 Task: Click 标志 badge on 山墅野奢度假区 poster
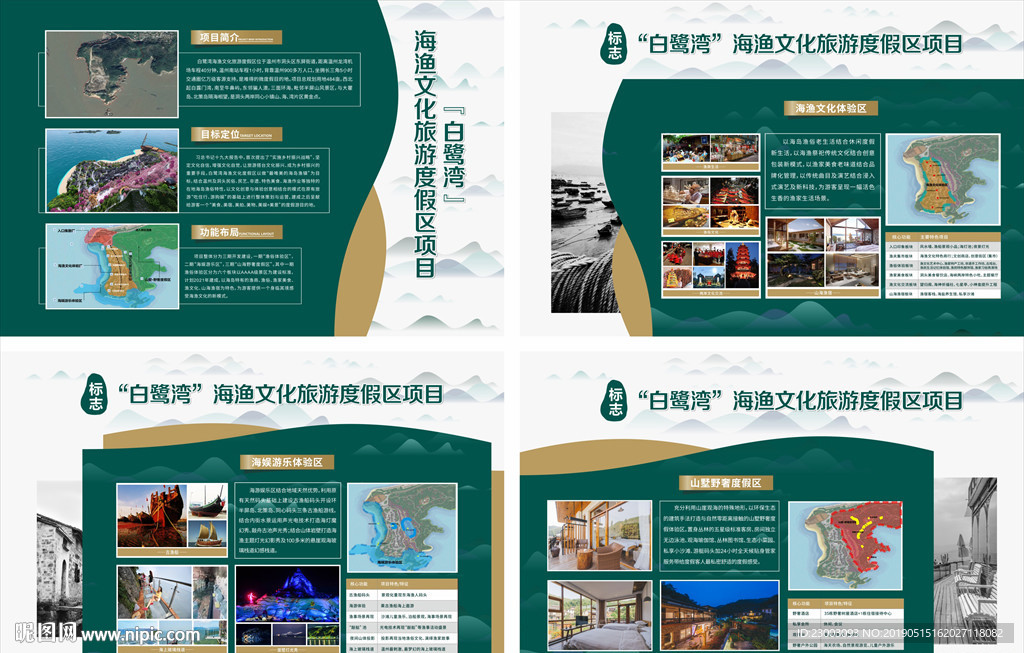coord(614,400)
